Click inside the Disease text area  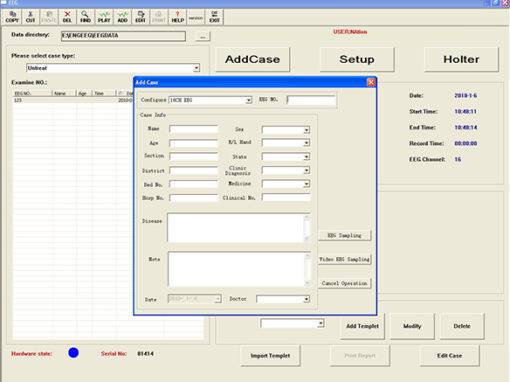[x=235, y=228]
